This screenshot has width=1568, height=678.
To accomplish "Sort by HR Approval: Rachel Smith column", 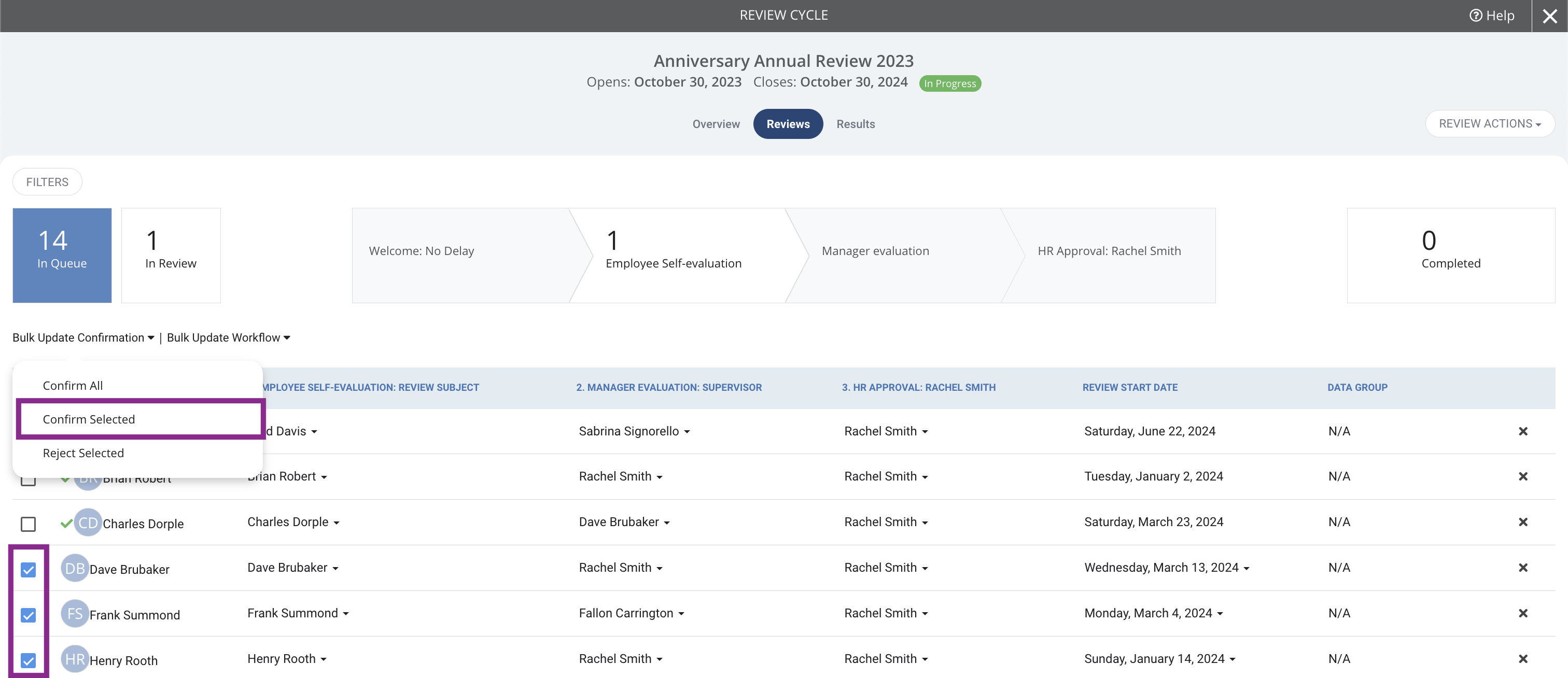I will pyautogui.click(x=918, y=388).
